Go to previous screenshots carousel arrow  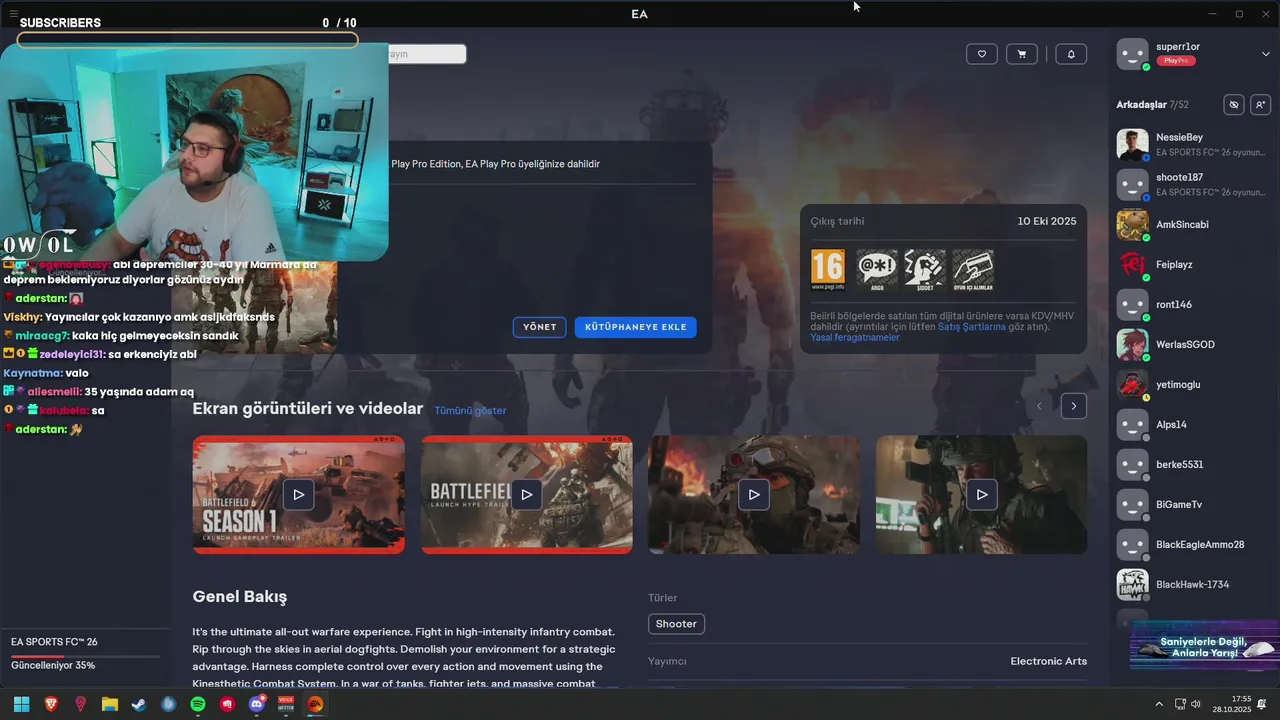[x=1039, y=405]
